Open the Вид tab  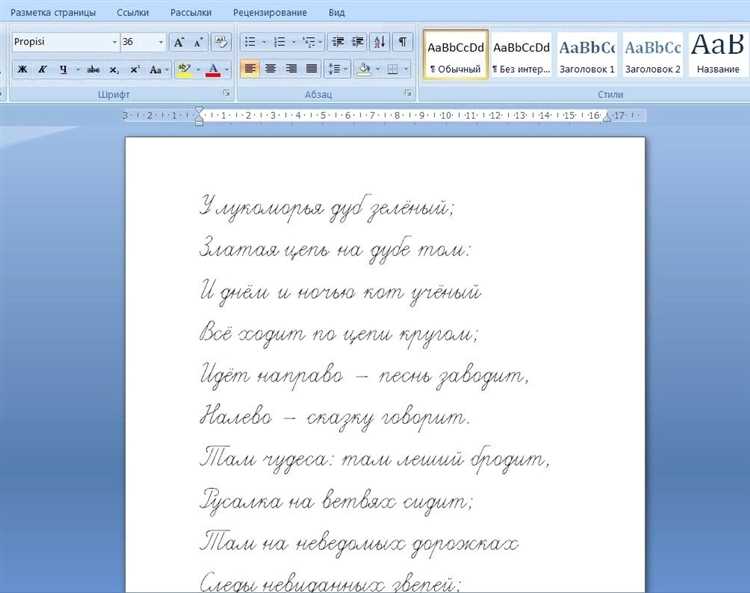(x=337, y=13)
